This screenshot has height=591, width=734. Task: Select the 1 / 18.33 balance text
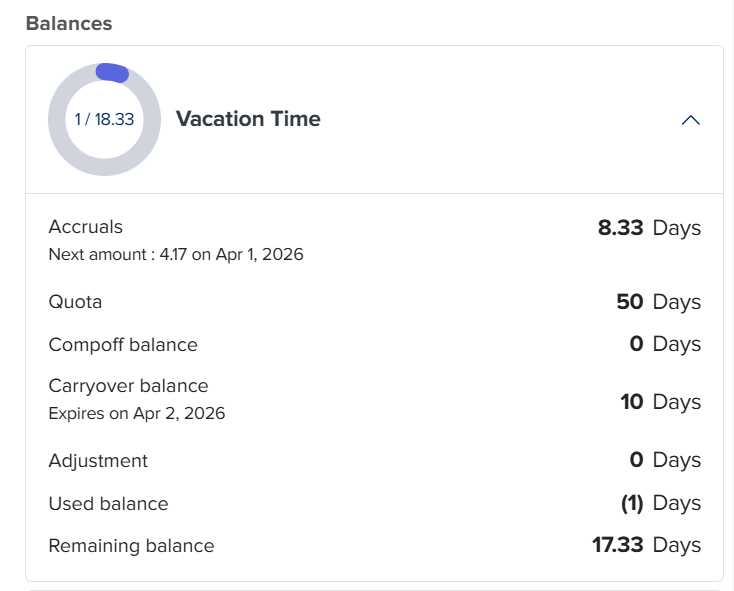(104, 119)
